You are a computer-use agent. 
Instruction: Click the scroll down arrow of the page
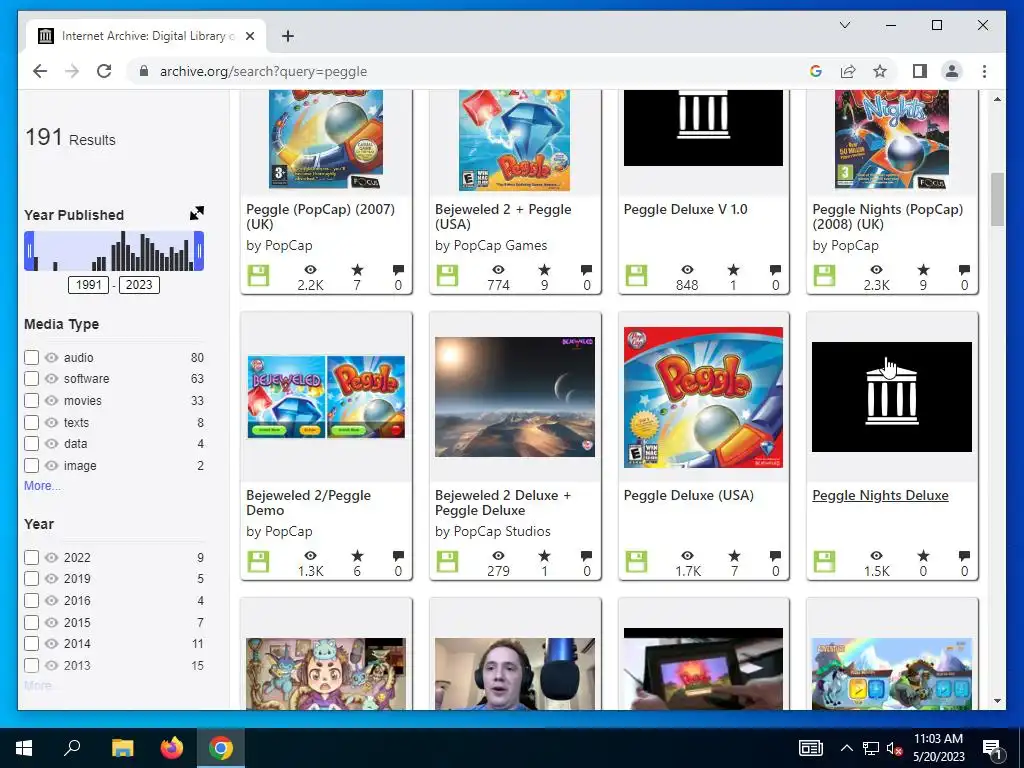(997, 701)
